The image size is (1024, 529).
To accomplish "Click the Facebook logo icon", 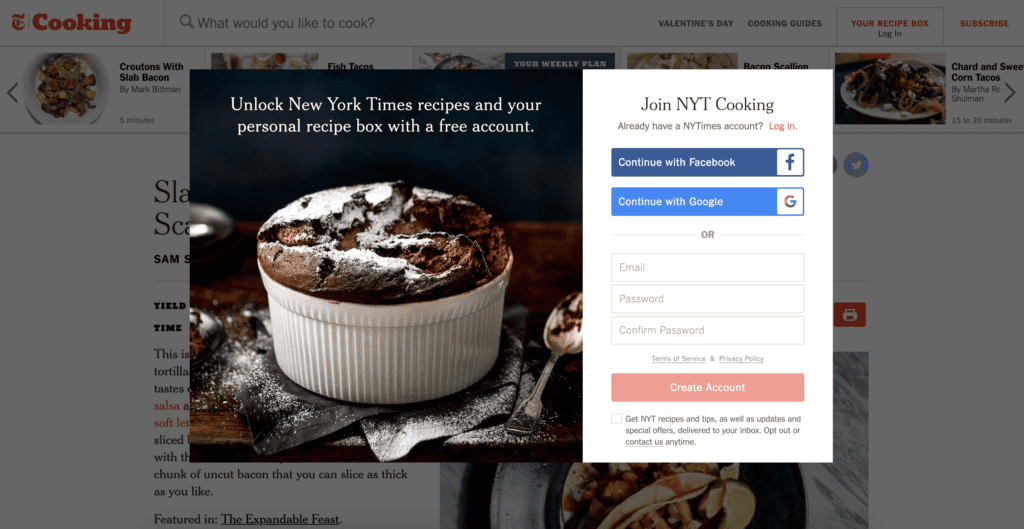I will tap(790, 162).
